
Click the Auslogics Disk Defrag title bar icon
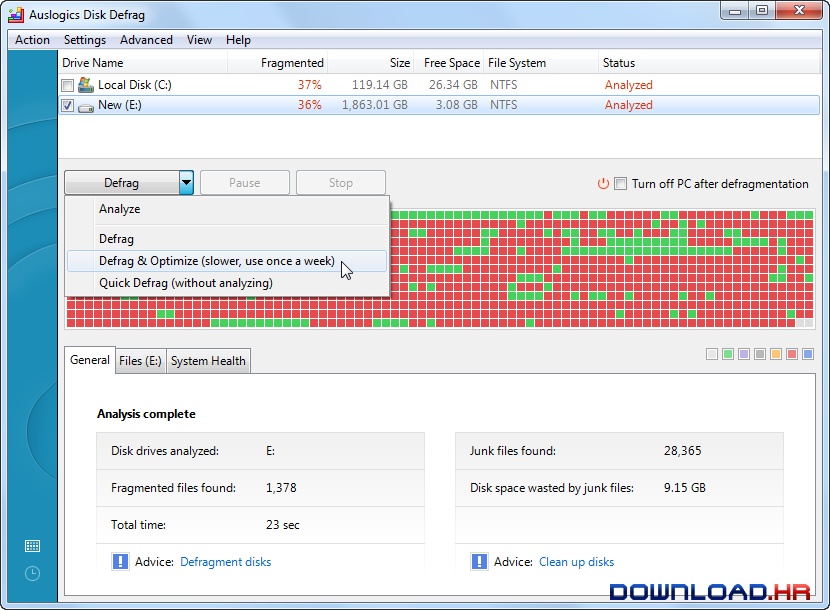tap(16, 15)
